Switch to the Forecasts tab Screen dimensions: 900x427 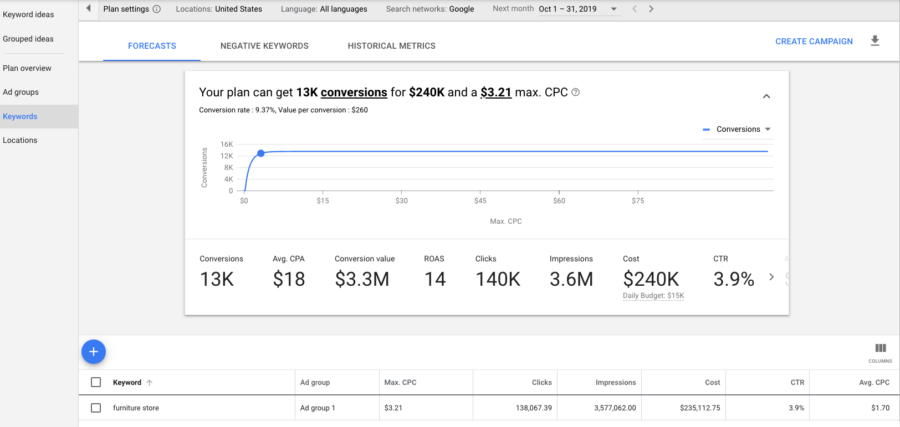[152, 46]
